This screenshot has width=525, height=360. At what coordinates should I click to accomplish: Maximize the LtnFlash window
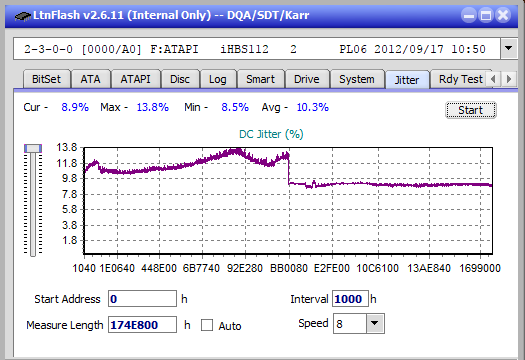coord(486,15)
